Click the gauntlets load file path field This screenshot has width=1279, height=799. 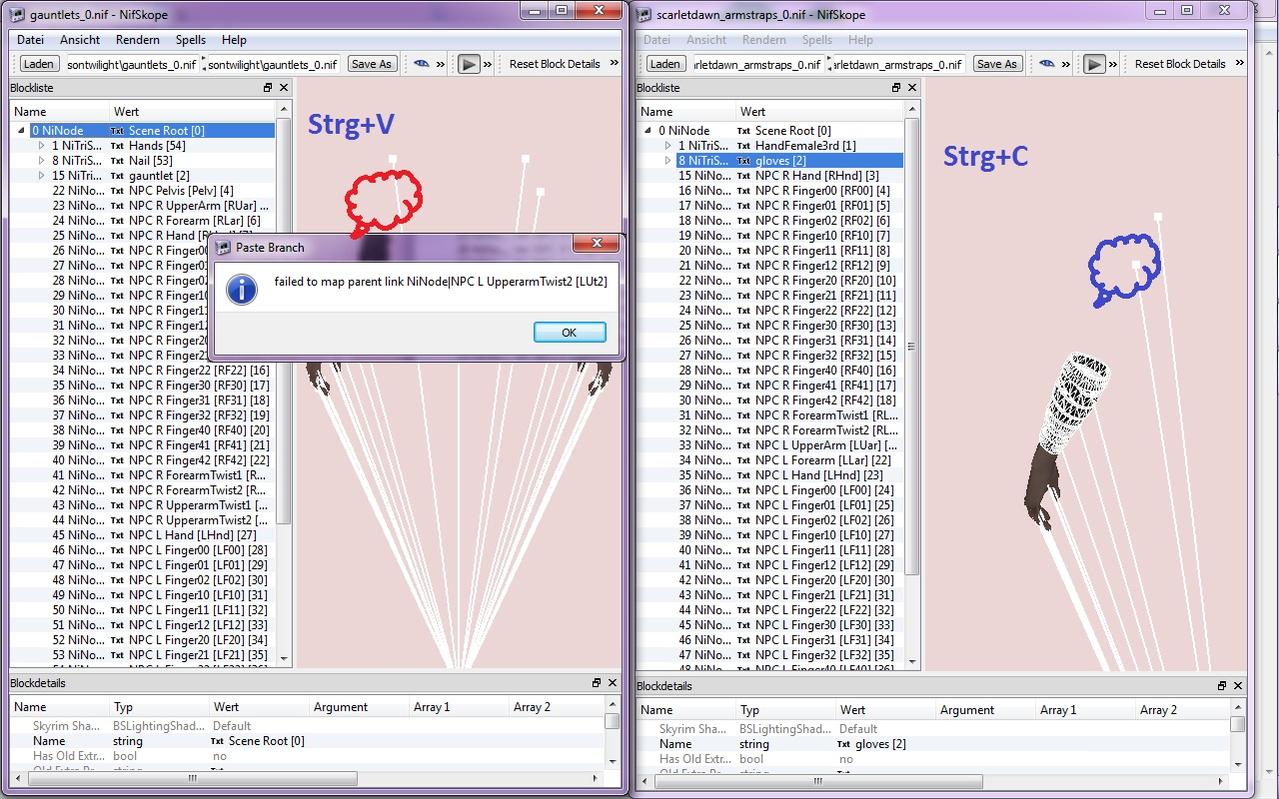131,64
